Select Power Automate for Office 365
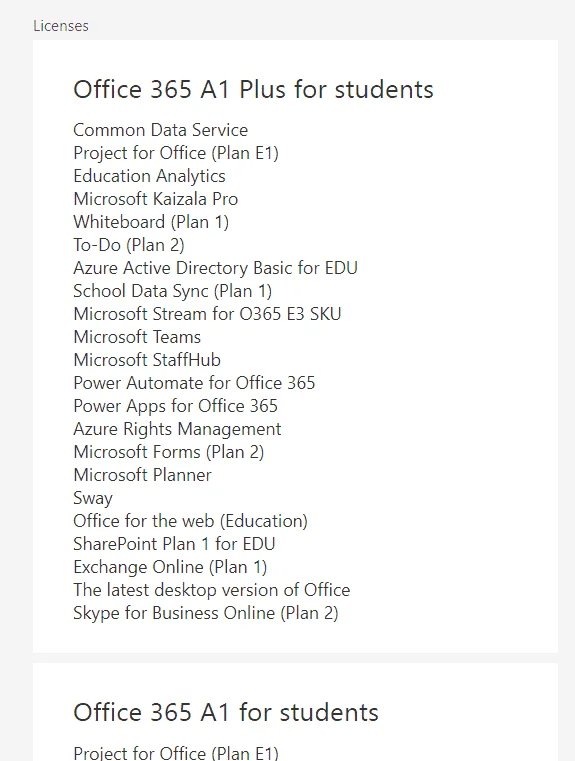Screen dimensions: 575x761 point(194,383)
